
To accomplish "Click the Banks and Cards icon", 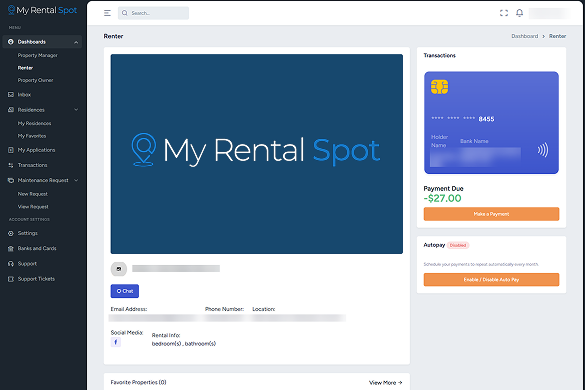I will tap(11, 249).
